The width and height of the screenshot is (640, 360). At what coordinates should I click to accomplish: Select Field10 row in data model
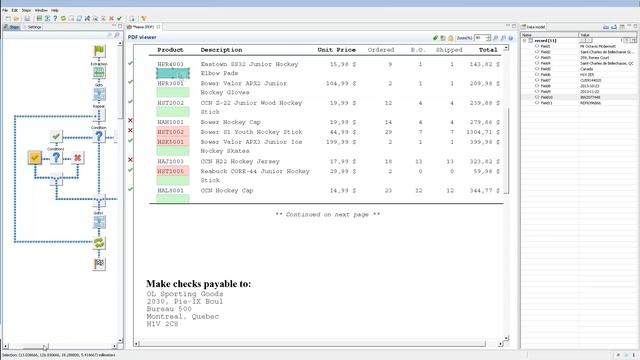point(580,97)
